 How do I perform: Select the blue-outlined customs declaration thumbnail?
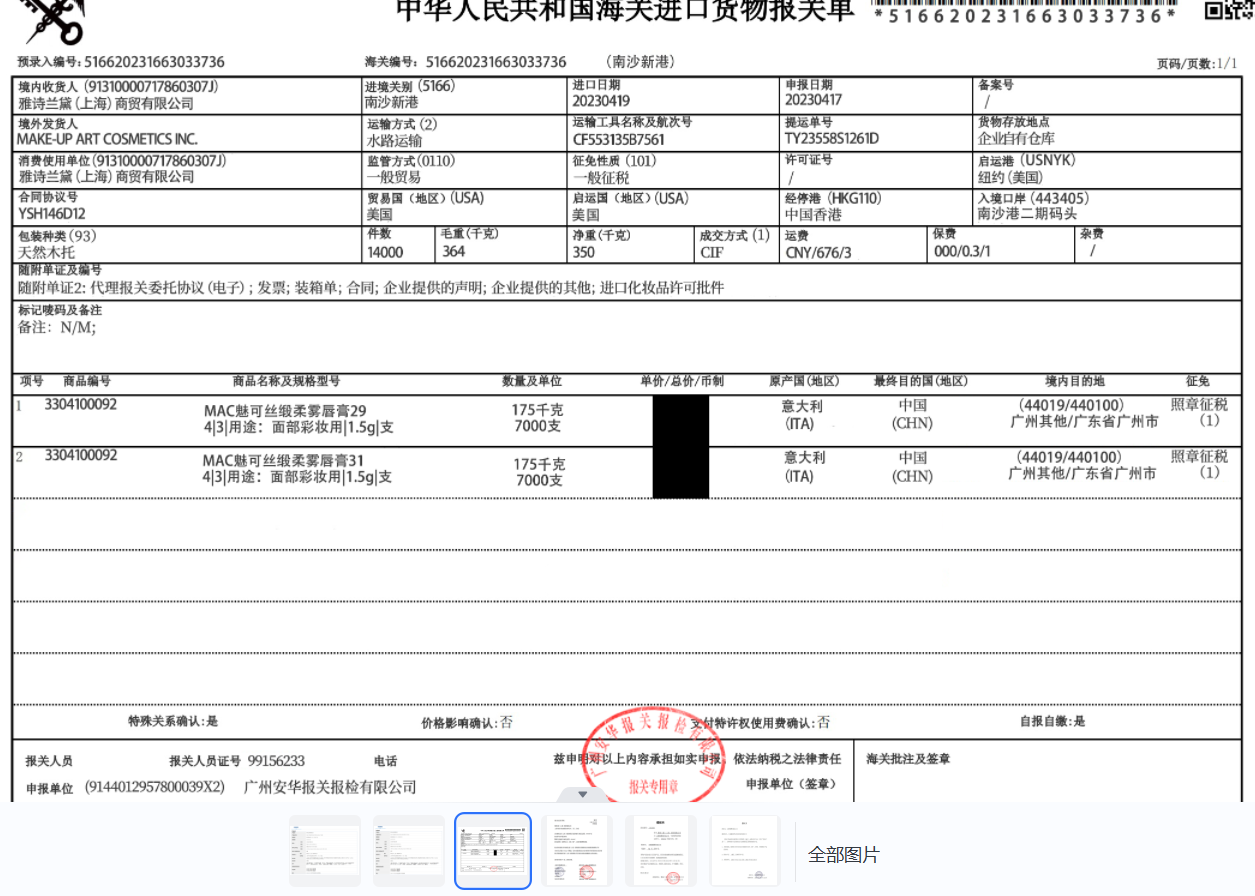(x=493, y=851)
